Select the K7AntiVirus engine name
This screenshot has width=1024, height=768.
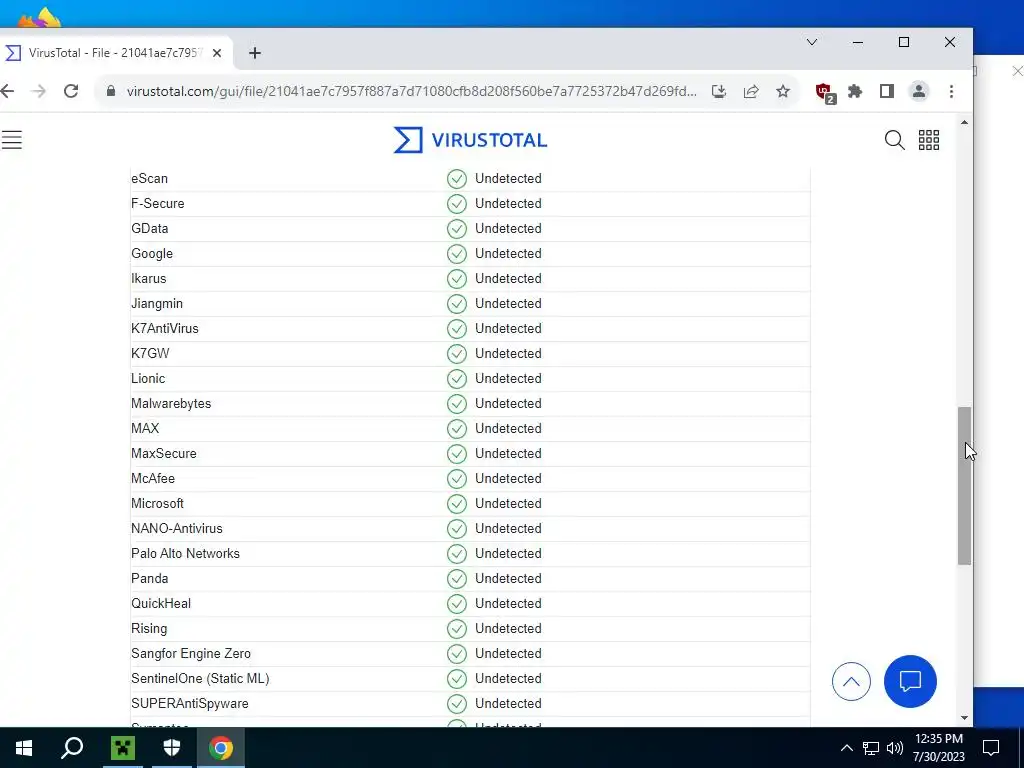[x=165, y=328]
